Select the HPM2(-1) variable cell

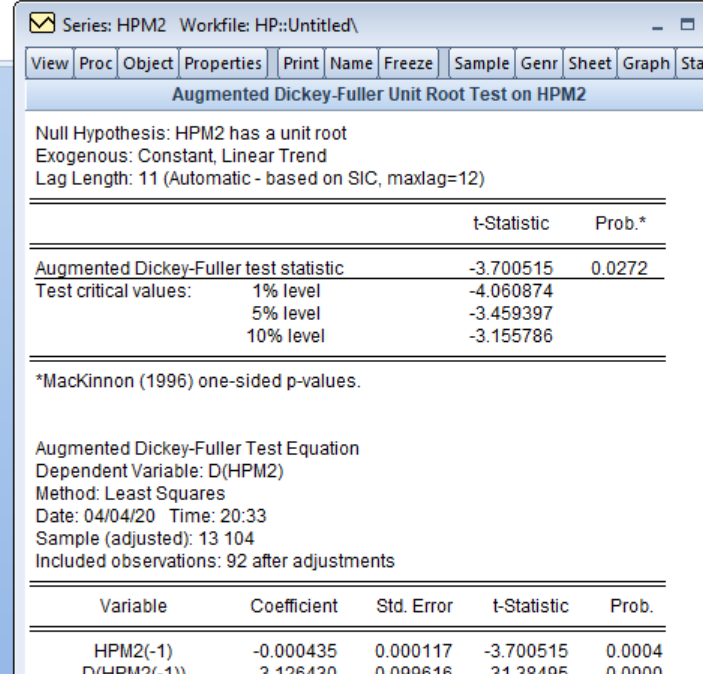coord(133,651)
